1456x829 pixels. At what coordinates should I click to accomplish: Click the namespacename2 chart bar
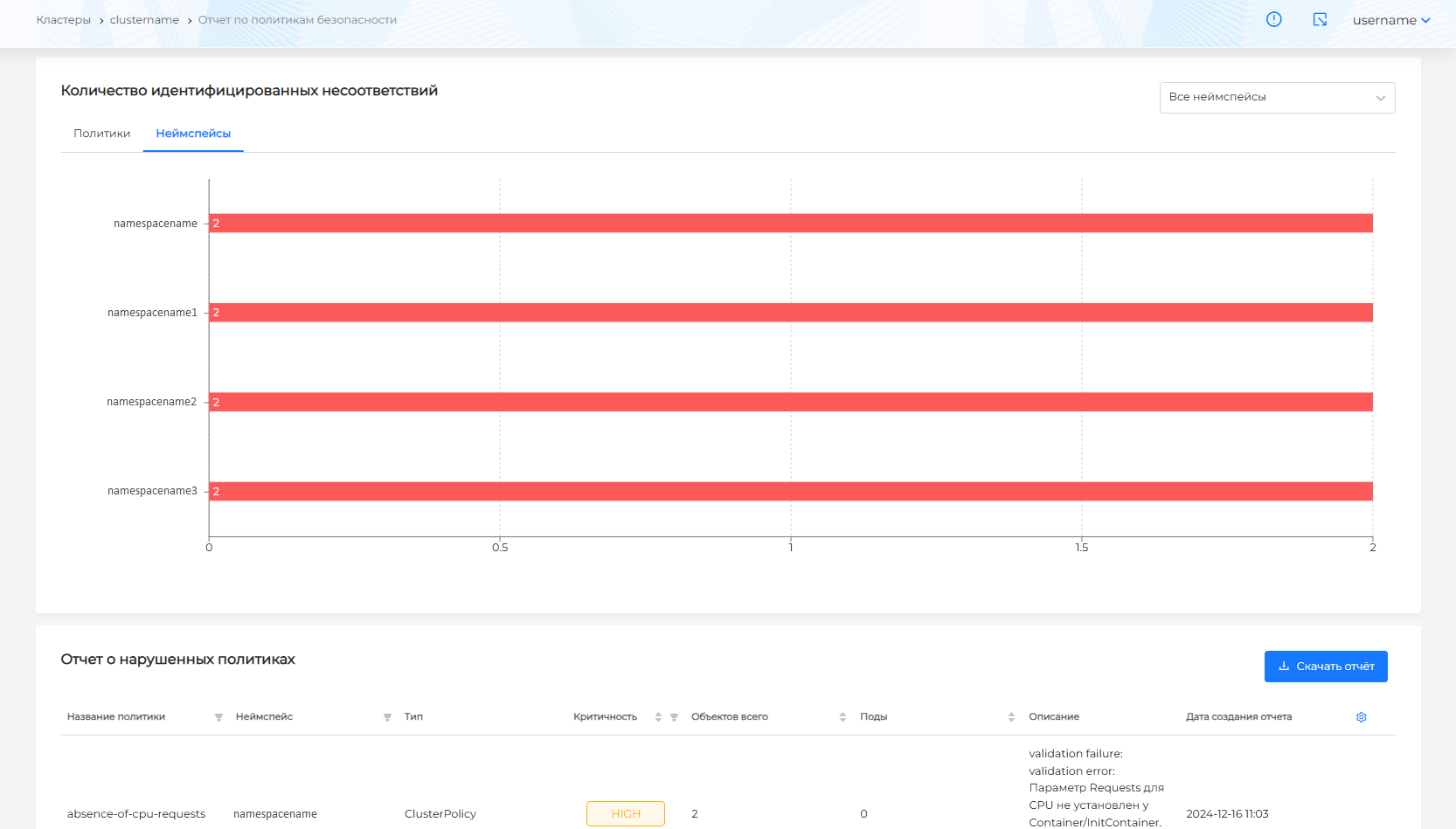click(791, 402)
